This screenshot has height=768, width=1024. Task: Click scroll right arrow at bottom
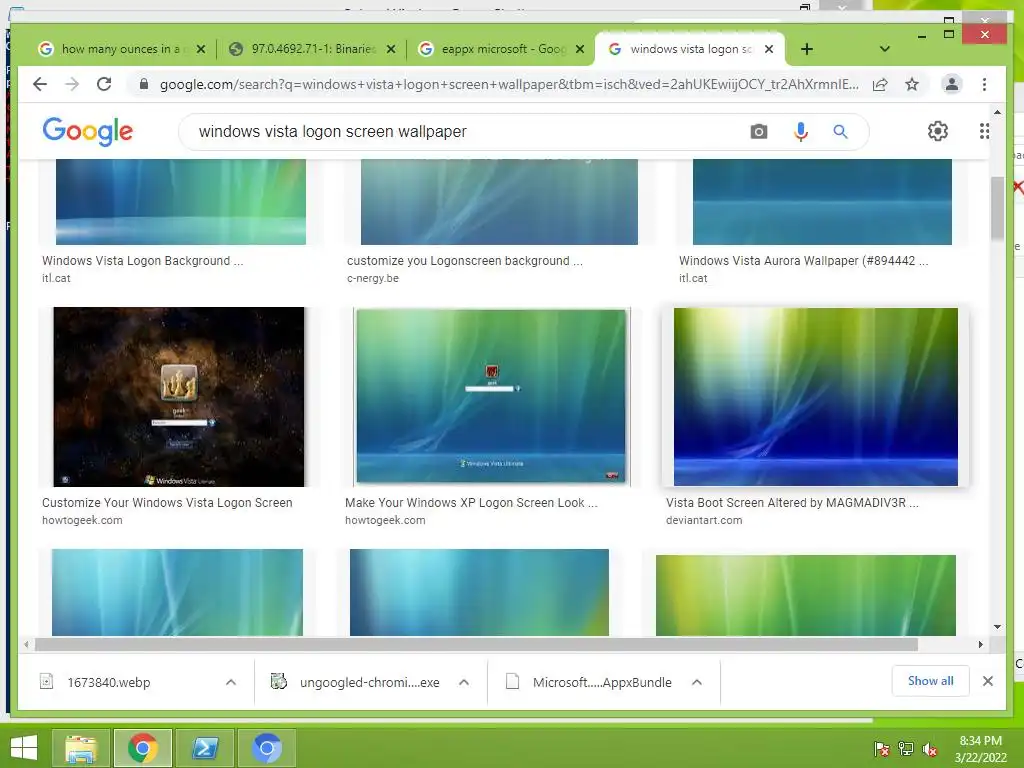coord(980,645)
